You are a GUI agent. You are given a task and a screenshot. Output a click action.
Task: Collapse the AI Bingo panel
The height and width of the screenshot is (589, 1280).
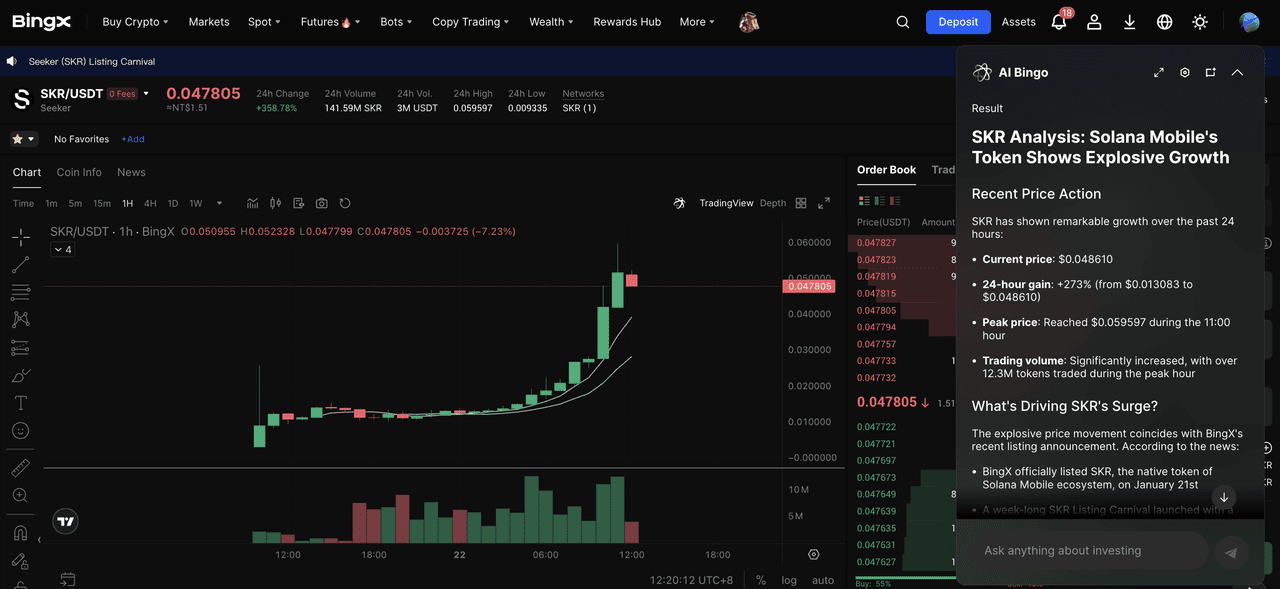click(x=1237, y=73)
